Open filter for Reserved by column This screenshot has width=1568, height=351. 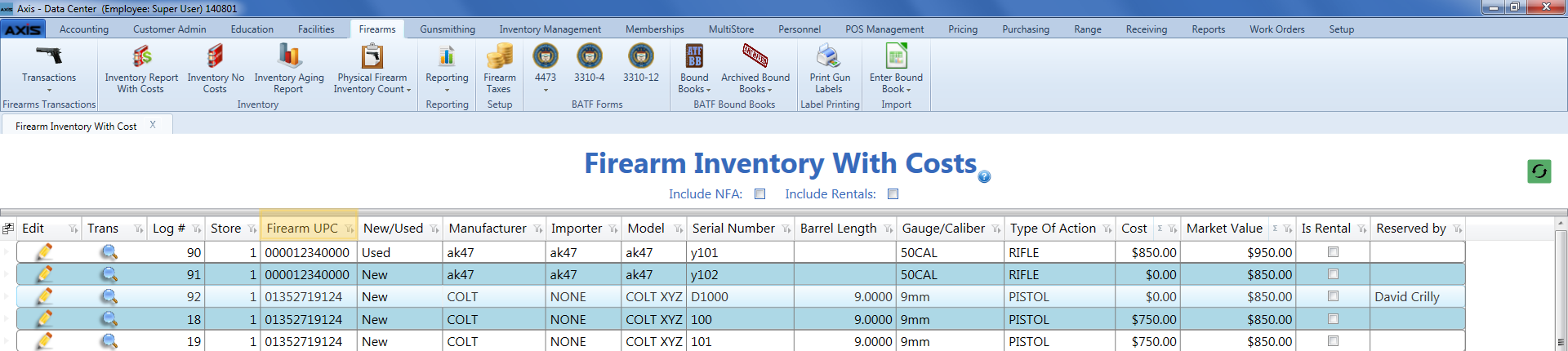click(x=1457, y=229)
